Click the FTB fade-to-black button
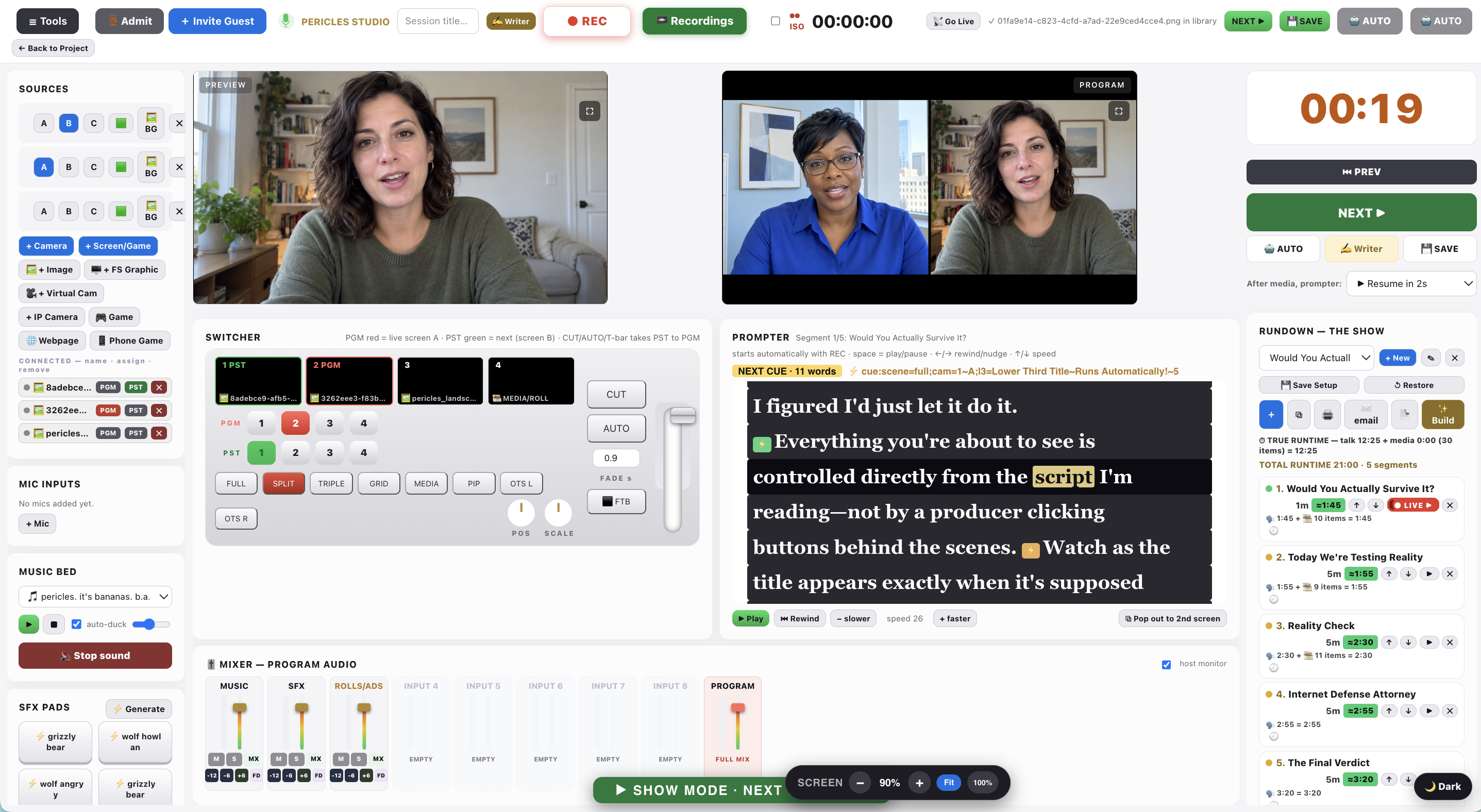This screenshot has height=812, width=1481. coord(616,501)
